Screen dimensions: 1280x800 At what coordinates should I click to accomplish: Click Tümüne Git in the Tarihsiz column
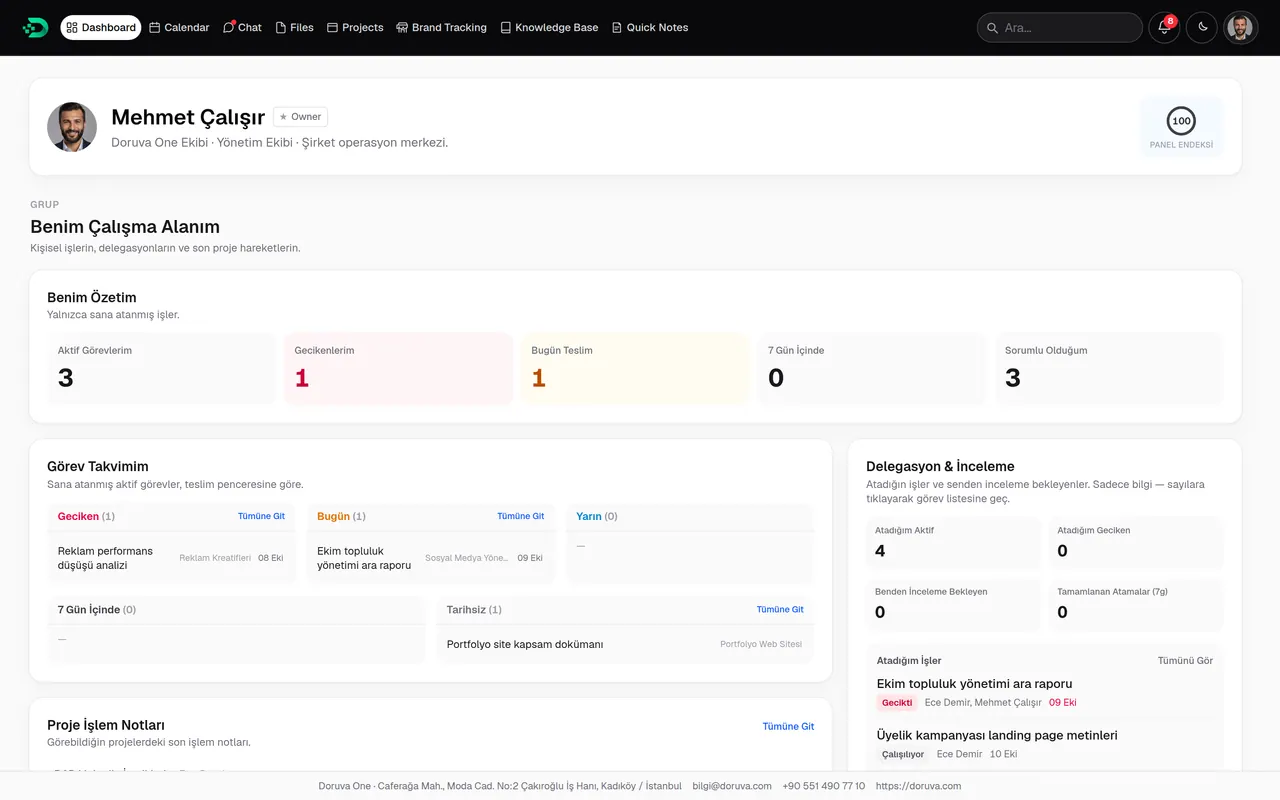tap(780, 610)
